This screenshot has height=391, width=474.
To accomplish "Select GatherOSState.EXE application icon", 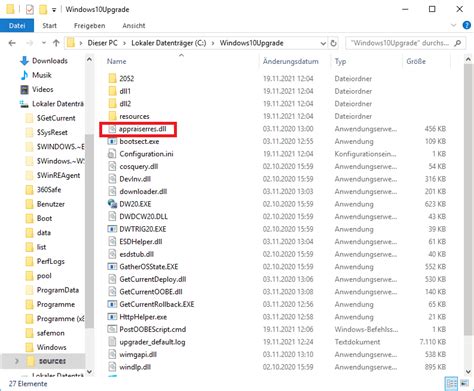I will [x=112, y=267].
